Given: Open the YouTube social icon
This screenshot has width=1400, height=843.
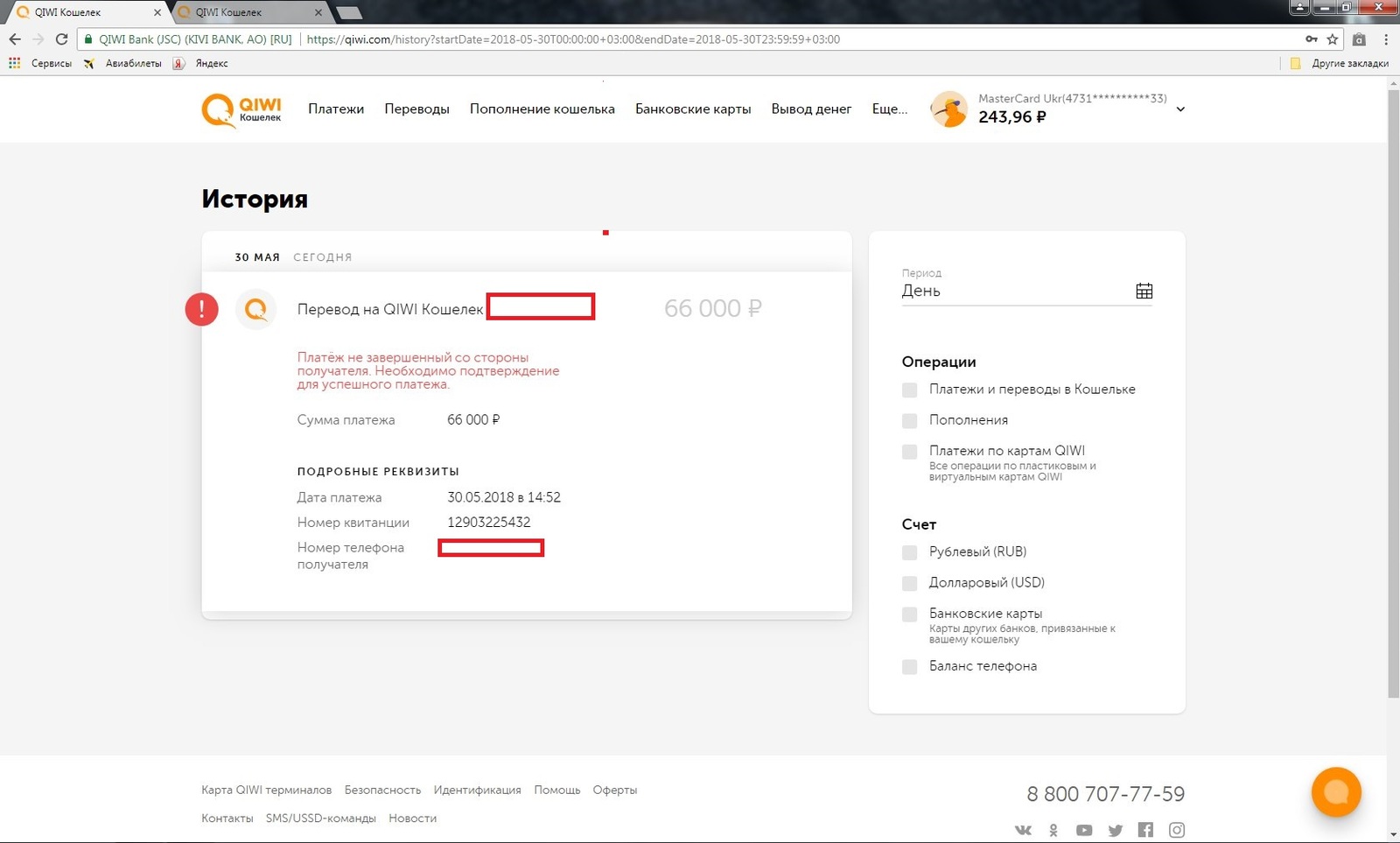Looking at the screenshot, I should pos(1084,830).
